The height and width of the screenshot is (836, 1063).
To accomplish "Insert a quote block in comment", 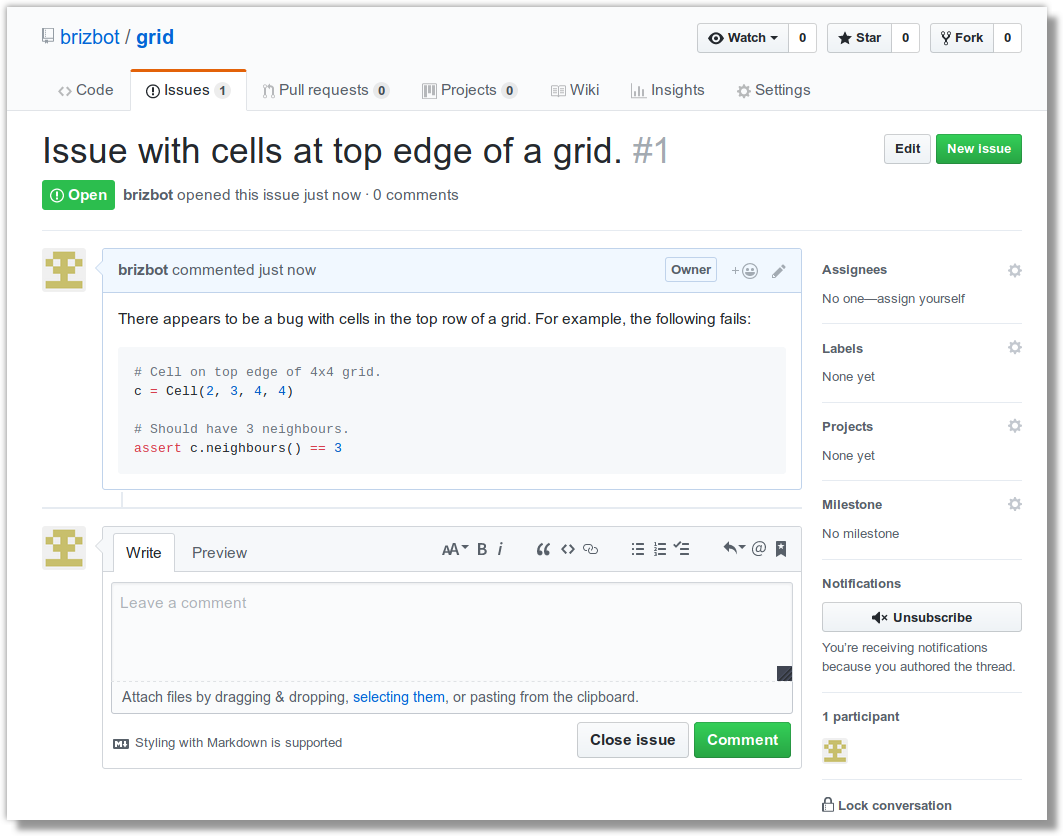I will (x=543, y=549).
